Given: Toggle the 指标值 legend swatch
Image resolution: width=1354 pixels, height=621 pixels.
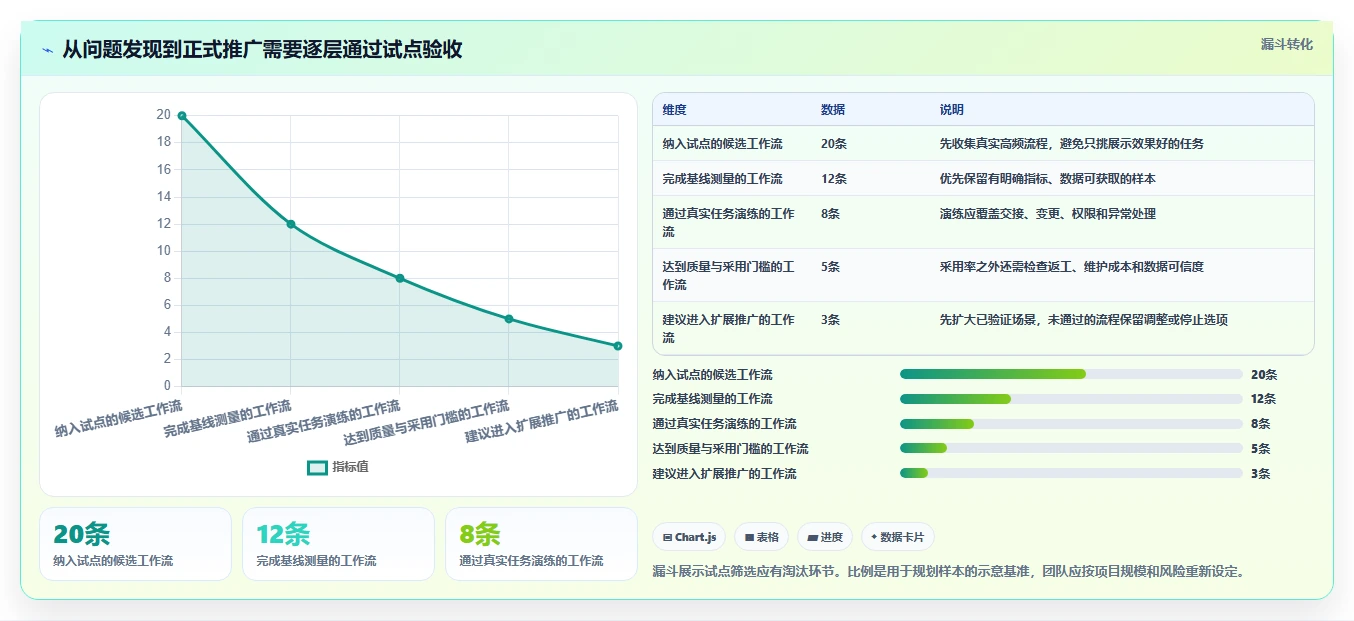Looking at the screenshot, I should (317, 467).
